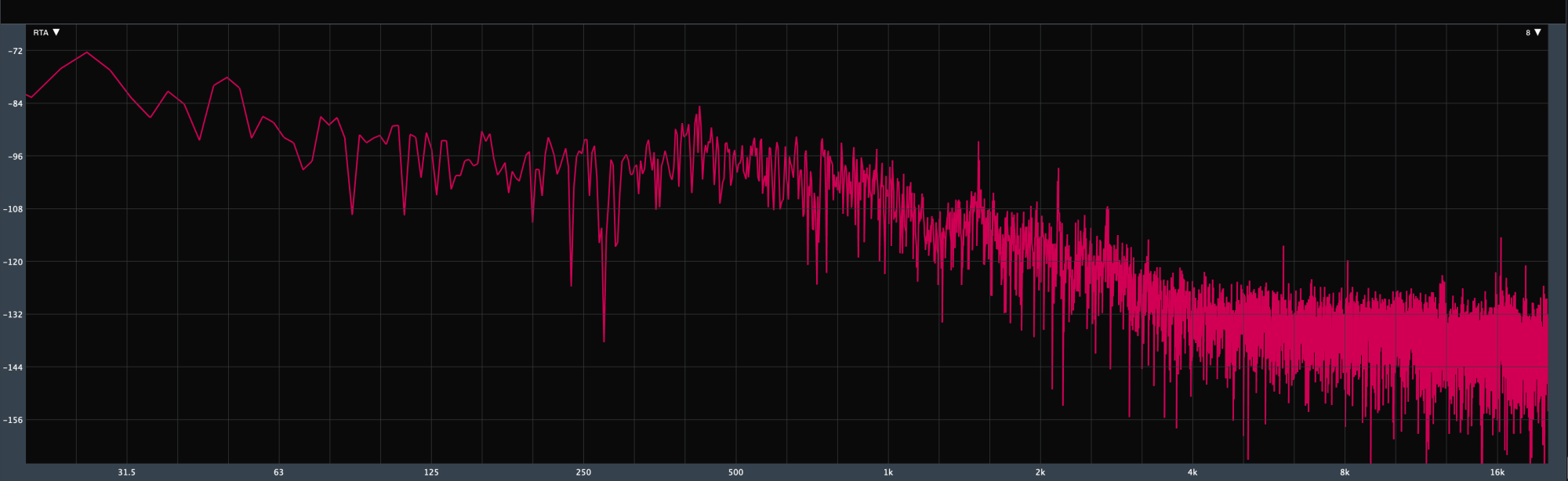Image resolution: width=1568 pixels, height=481 pixels.
Task: Click the 500 Hz frequency label
Action: pyautogui.click(x=735, y=472)
